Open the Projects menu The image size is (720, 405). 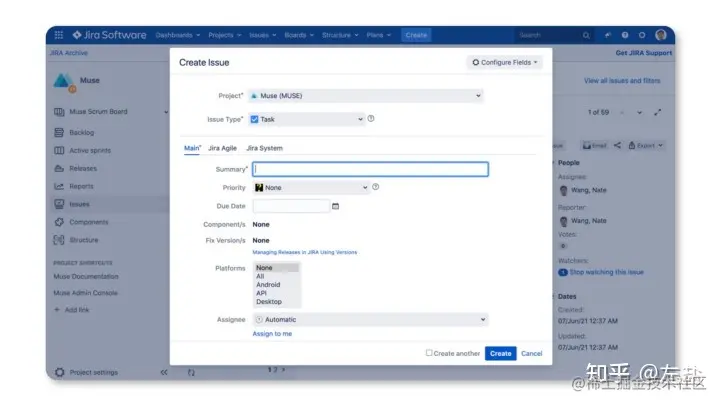pos(225,35)
